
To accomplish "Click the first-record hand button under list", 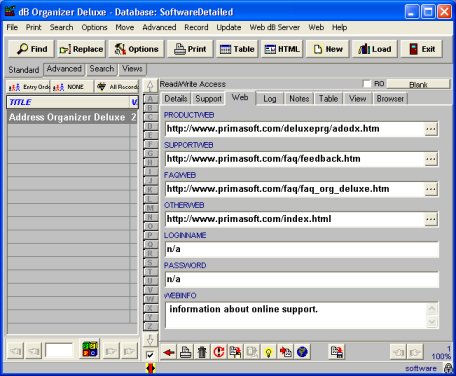I will tap(15, 351).
